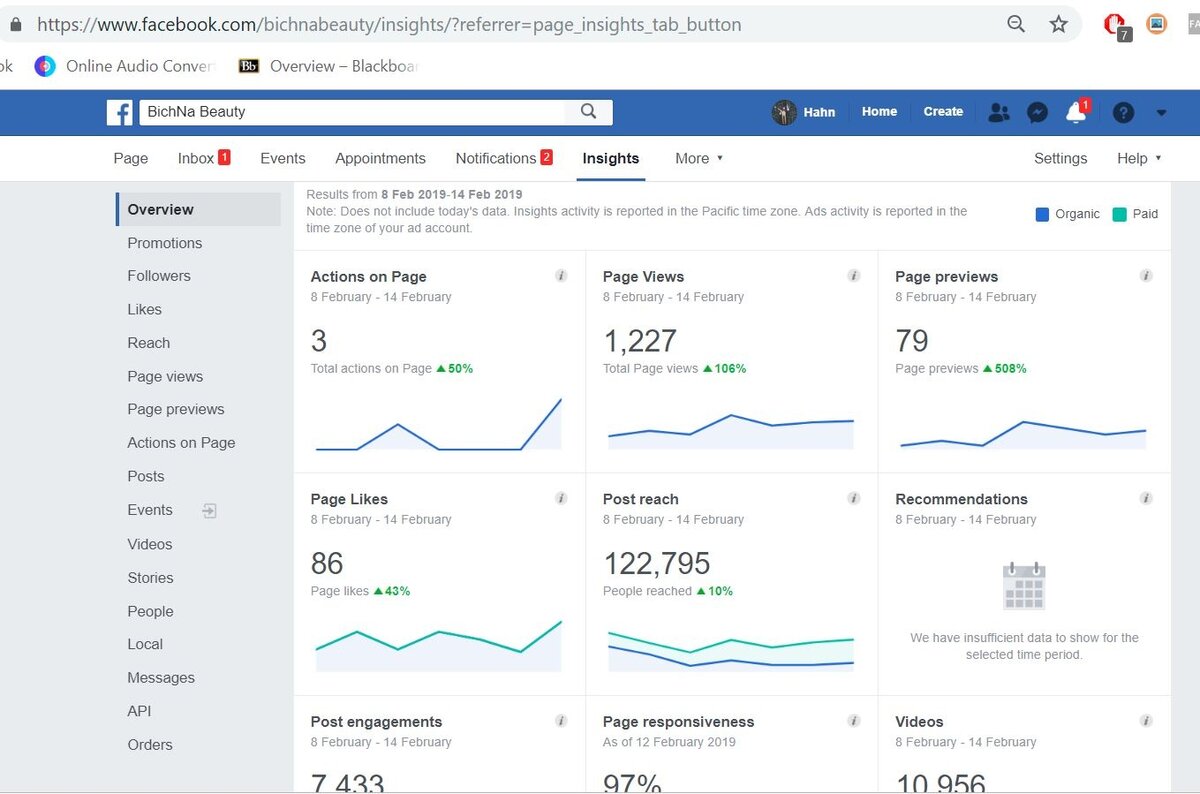The height and width of the screenshot is (794, 1200).
Task: Click the info icon on Page Views card
Action: [x=853, y=276]
